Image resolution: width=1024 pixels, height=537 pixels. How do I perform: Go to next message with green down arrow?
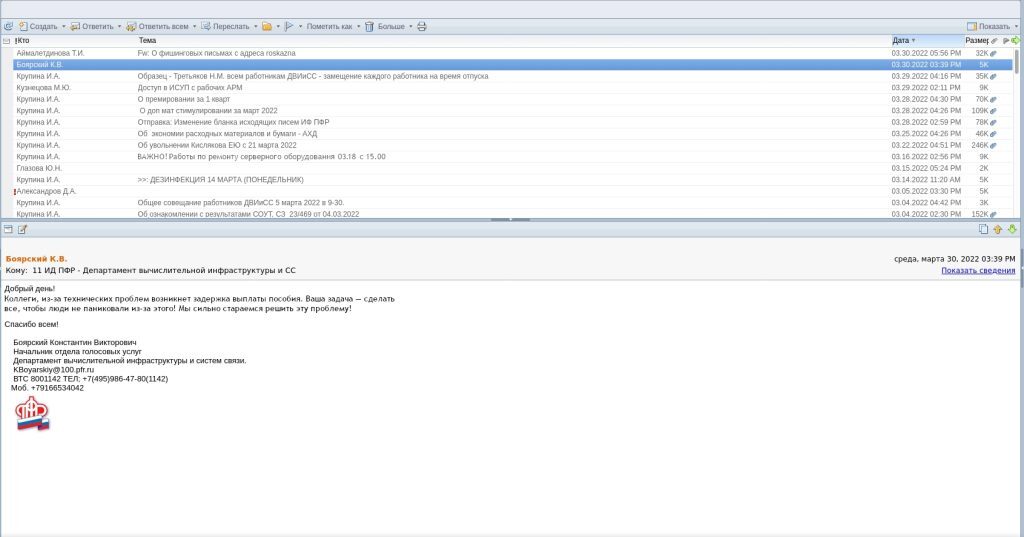coord(1012,229)
